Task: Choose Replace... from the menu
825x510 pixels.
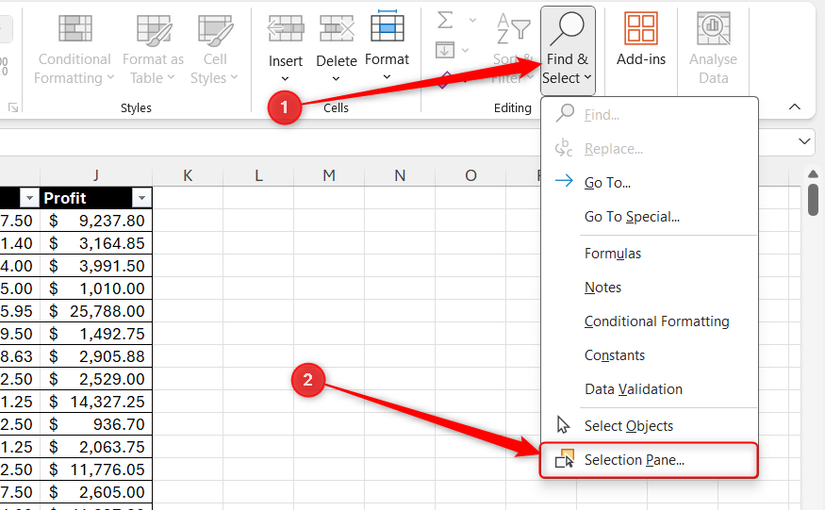Action: (649, 149)
